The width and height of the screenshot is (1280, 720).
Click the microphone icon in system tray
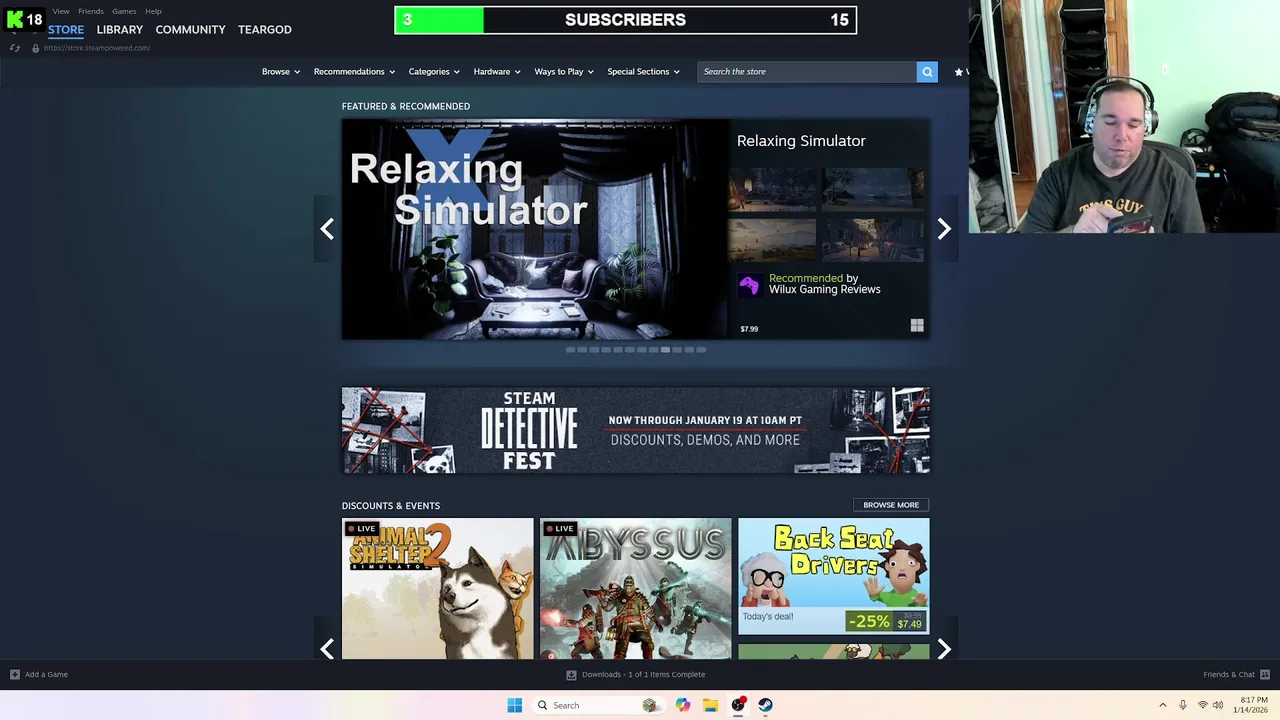coord(1183,705)
